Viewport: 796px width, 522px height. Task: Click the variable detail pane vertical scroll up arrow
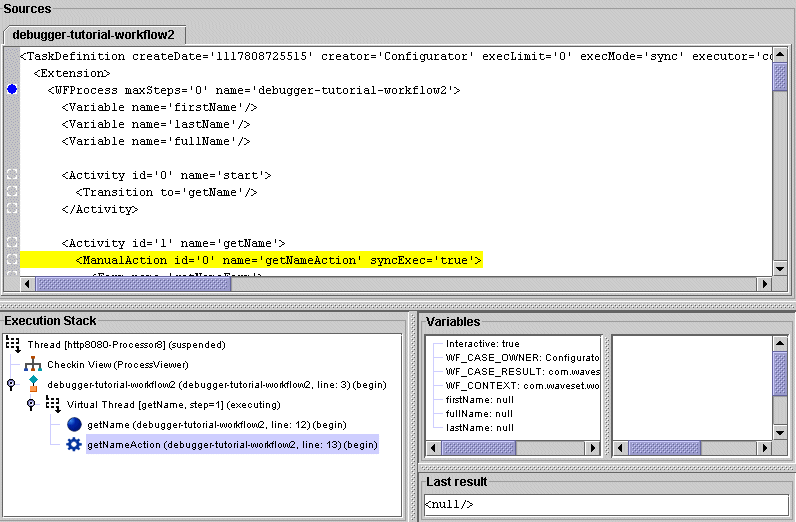click(780, 343)
